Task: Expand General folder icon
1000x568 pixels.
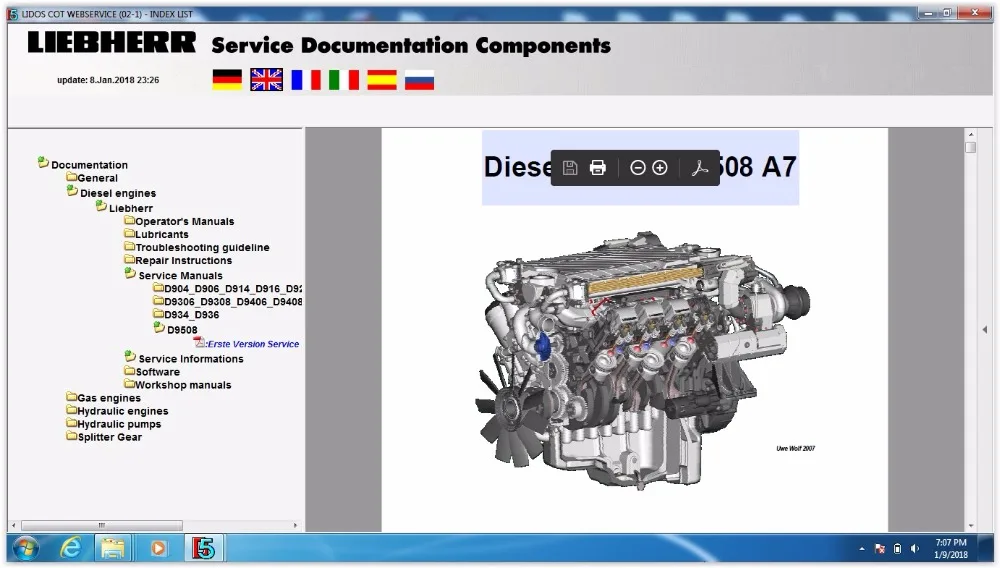Action: 71,177
